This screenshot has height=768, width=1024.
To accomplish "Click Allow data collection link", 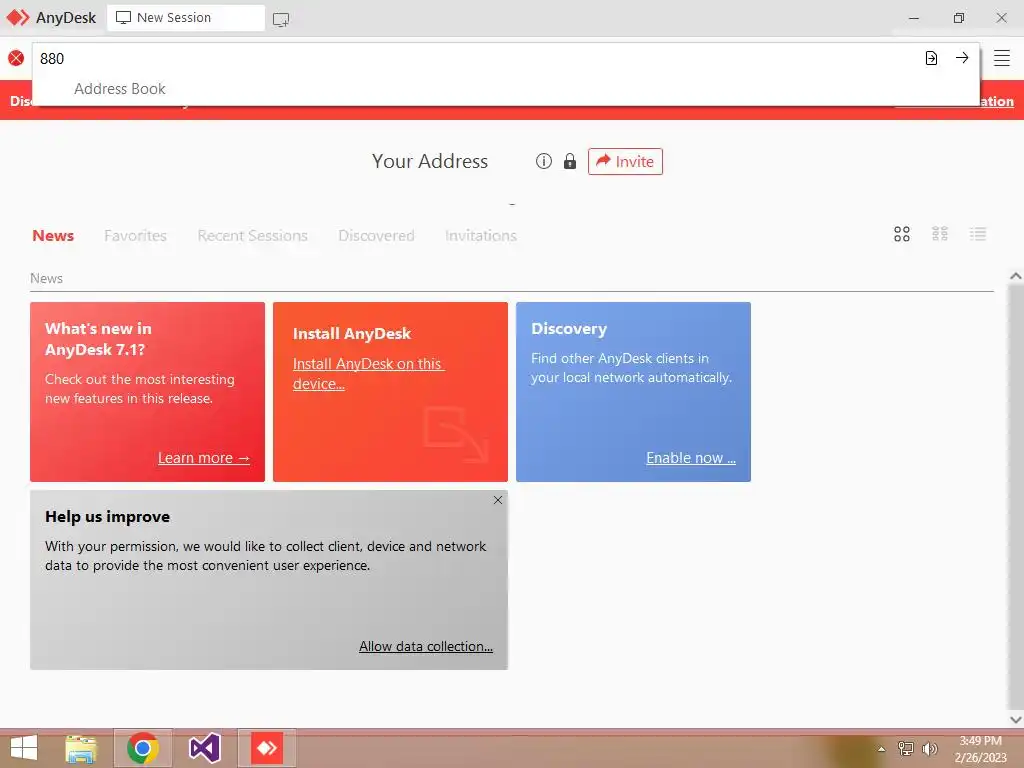I will [x=426, y=646].
